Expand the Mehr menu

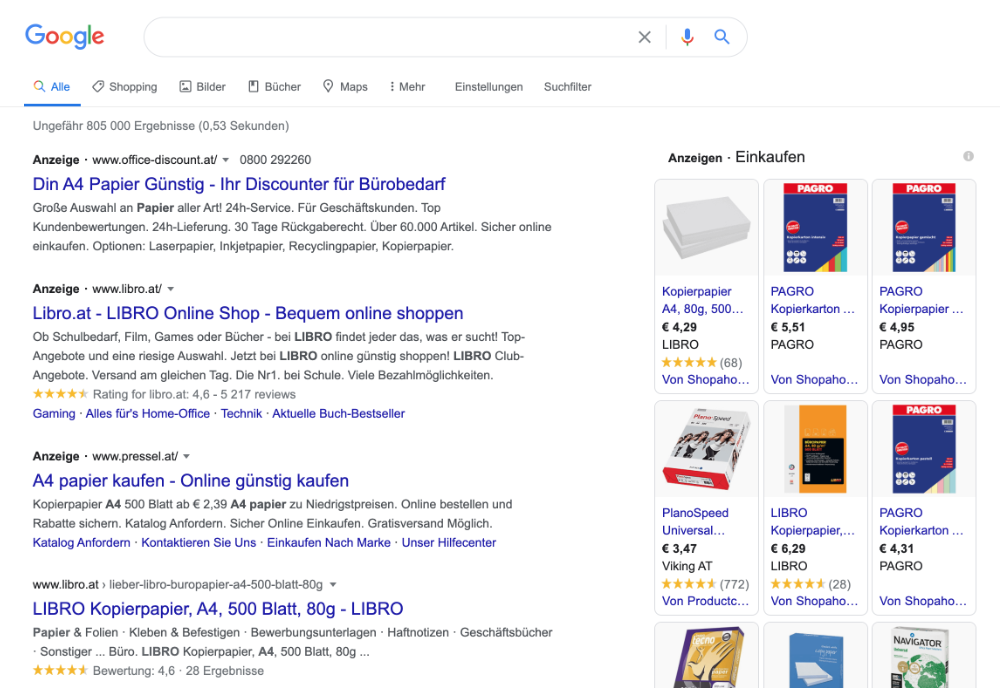coord(407,87)
